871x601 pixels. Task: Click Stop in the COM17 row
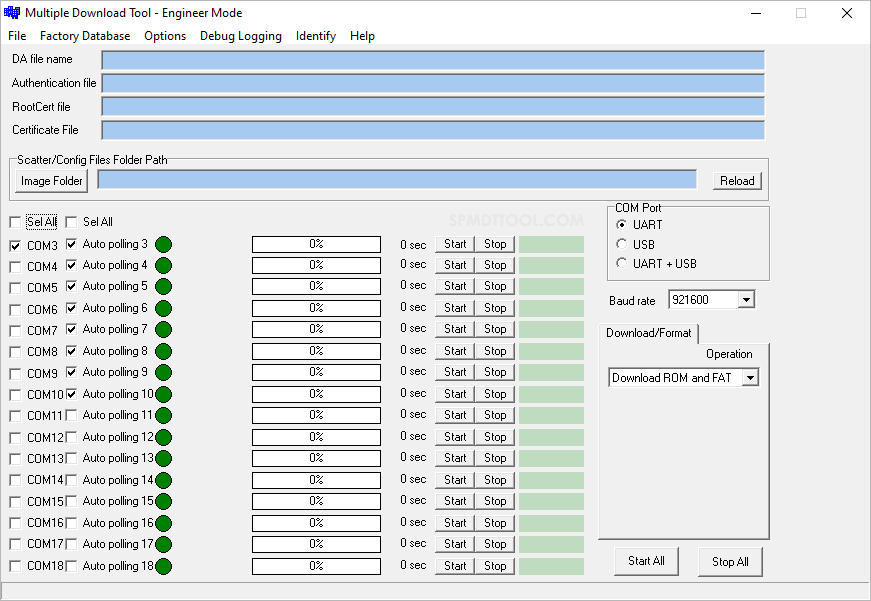tap(495, 544)
